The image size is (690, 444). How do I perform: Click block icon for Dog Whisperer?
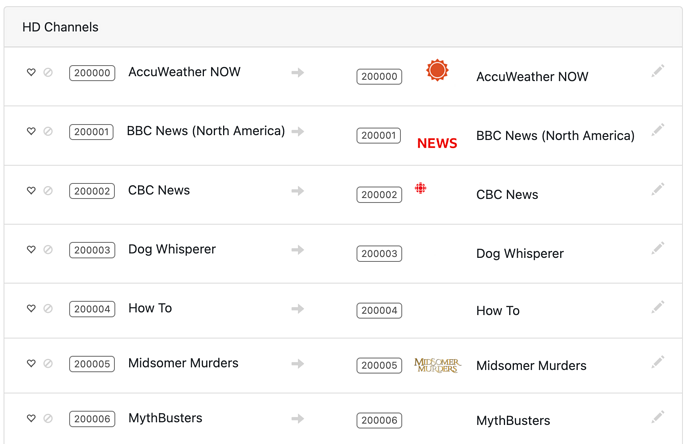[47, 249]
